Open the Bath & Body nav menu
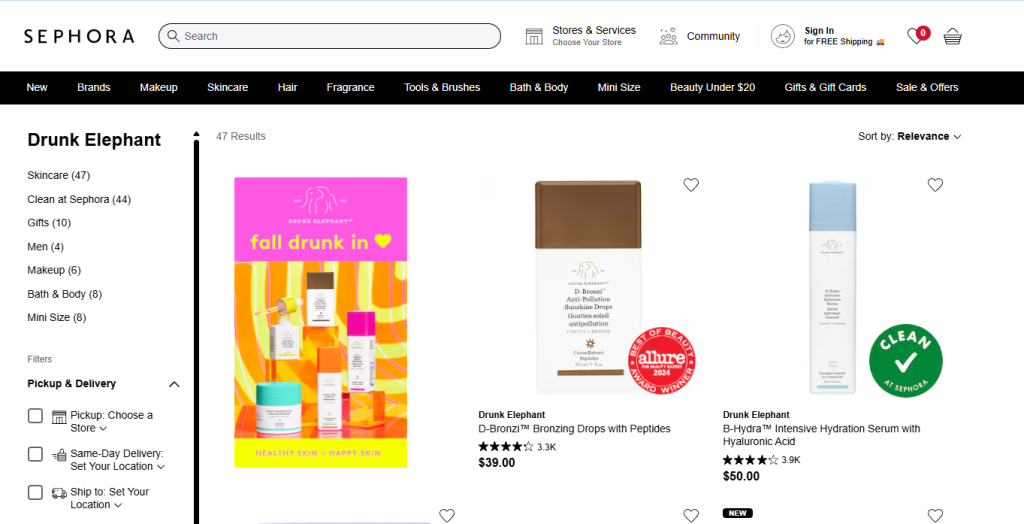The height and width of the screenshot is (524, 1024). click(x=539, y=87)
